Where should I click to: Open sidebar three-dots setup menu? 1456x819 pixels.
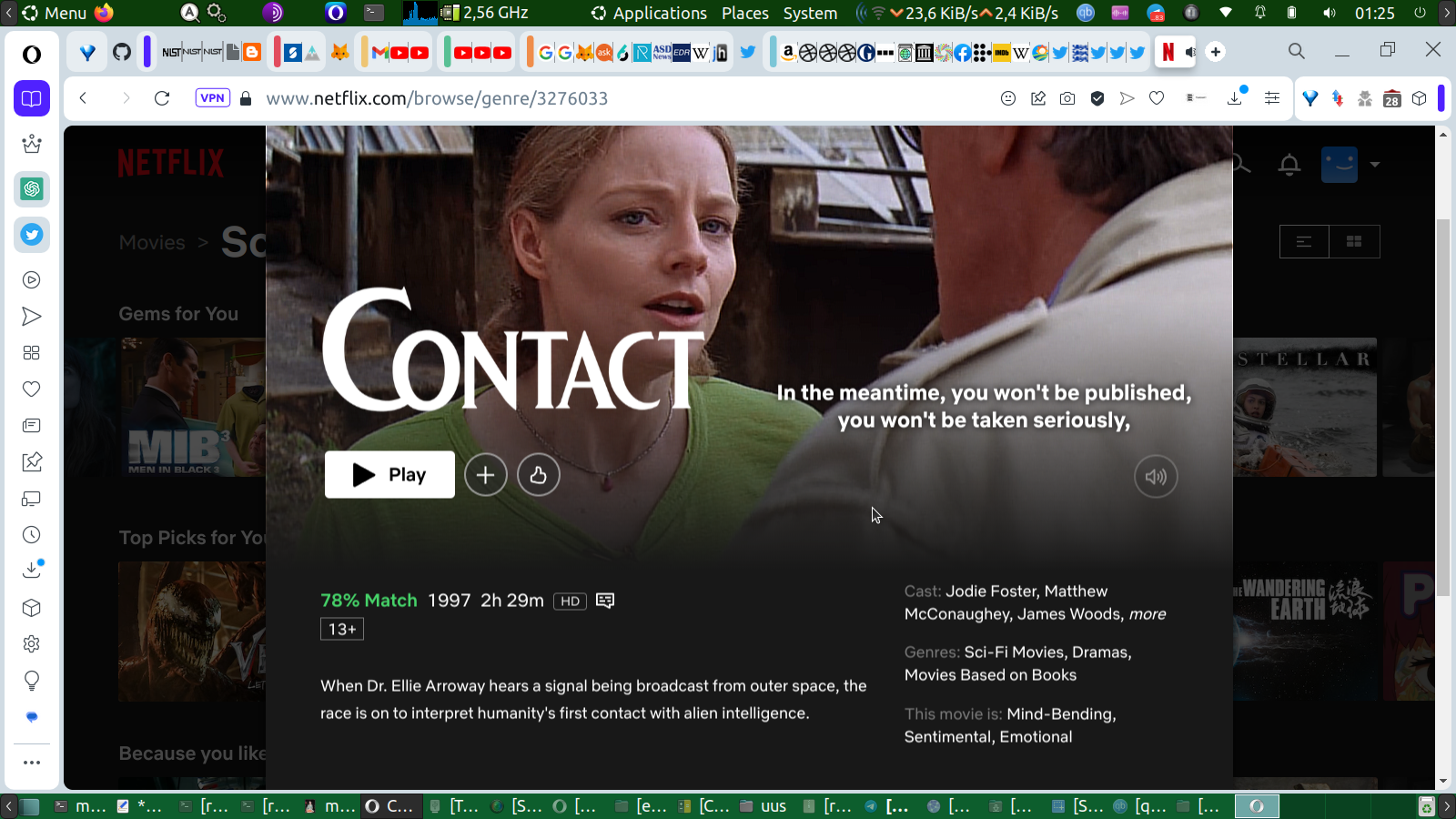coord(32,763)
